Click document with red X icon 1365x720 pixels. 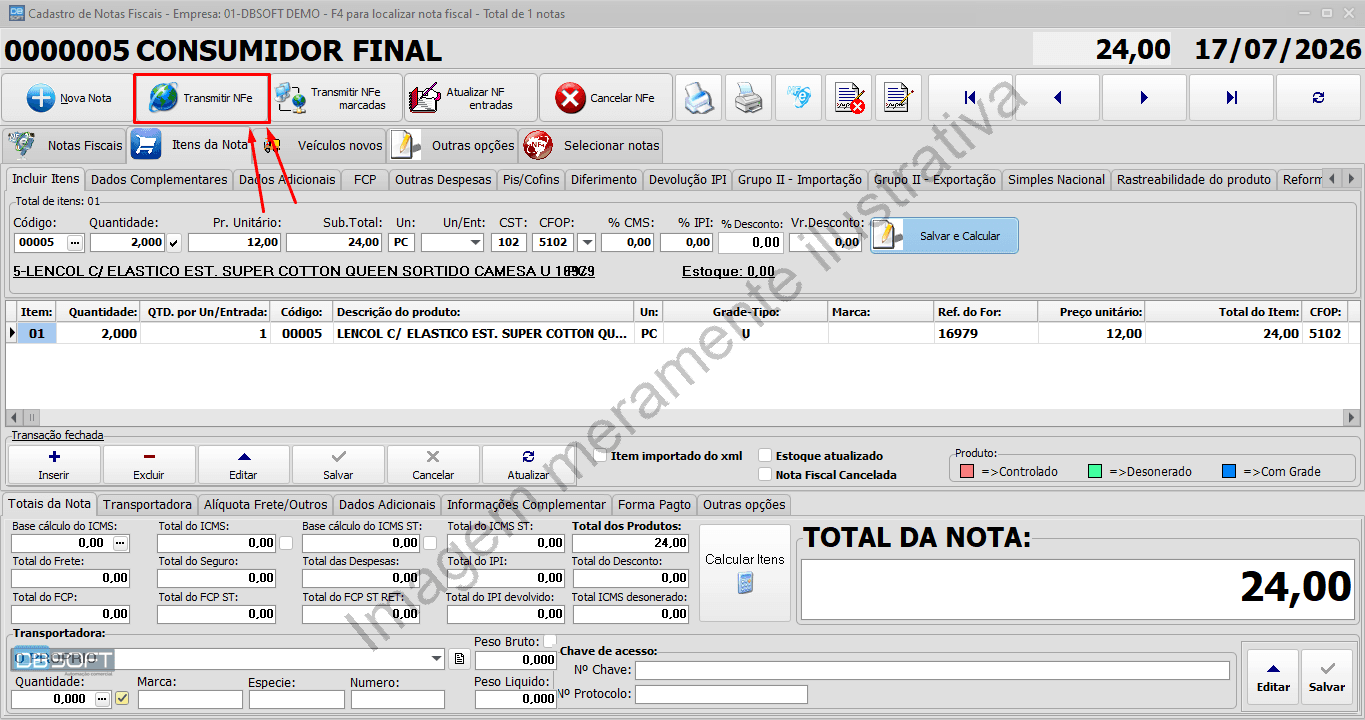click(x=849, y=98)
